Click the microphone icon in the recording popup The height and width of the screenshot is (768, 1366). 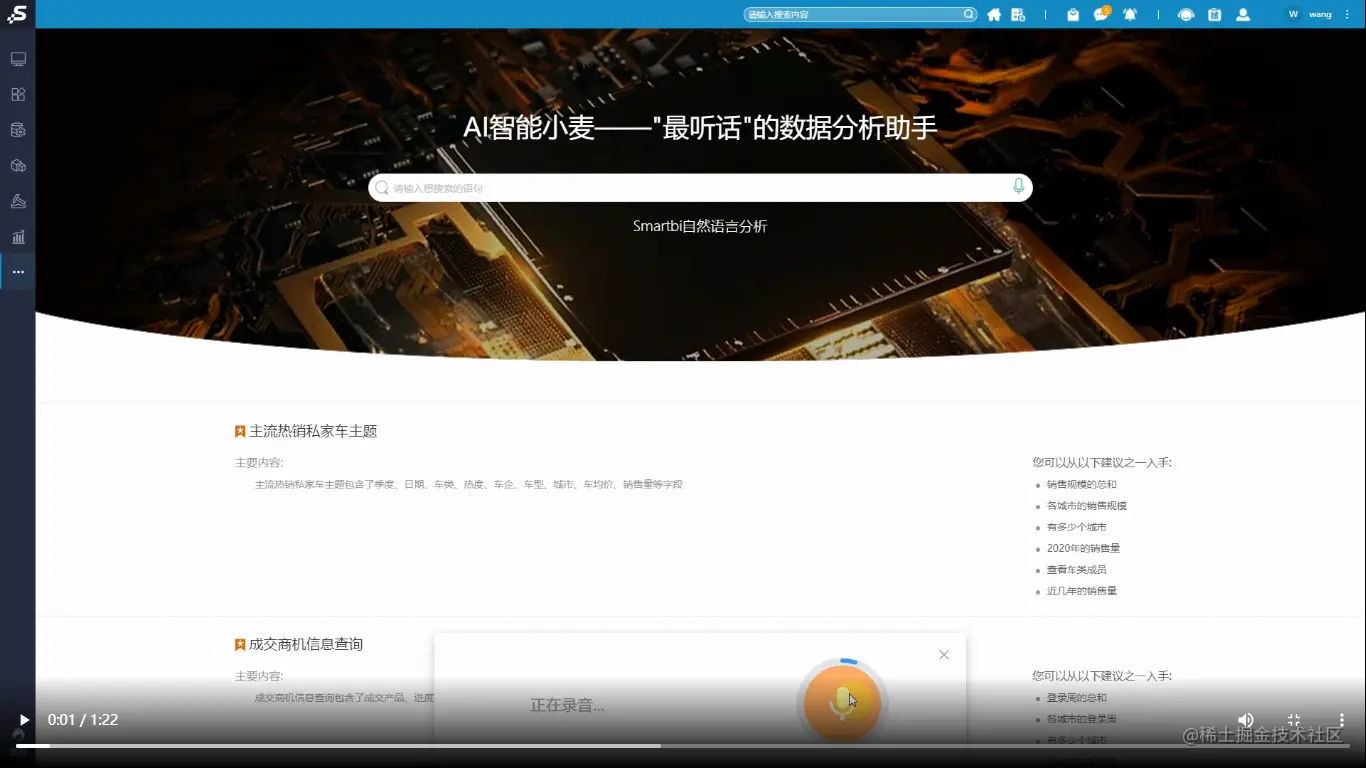(842, 701)
